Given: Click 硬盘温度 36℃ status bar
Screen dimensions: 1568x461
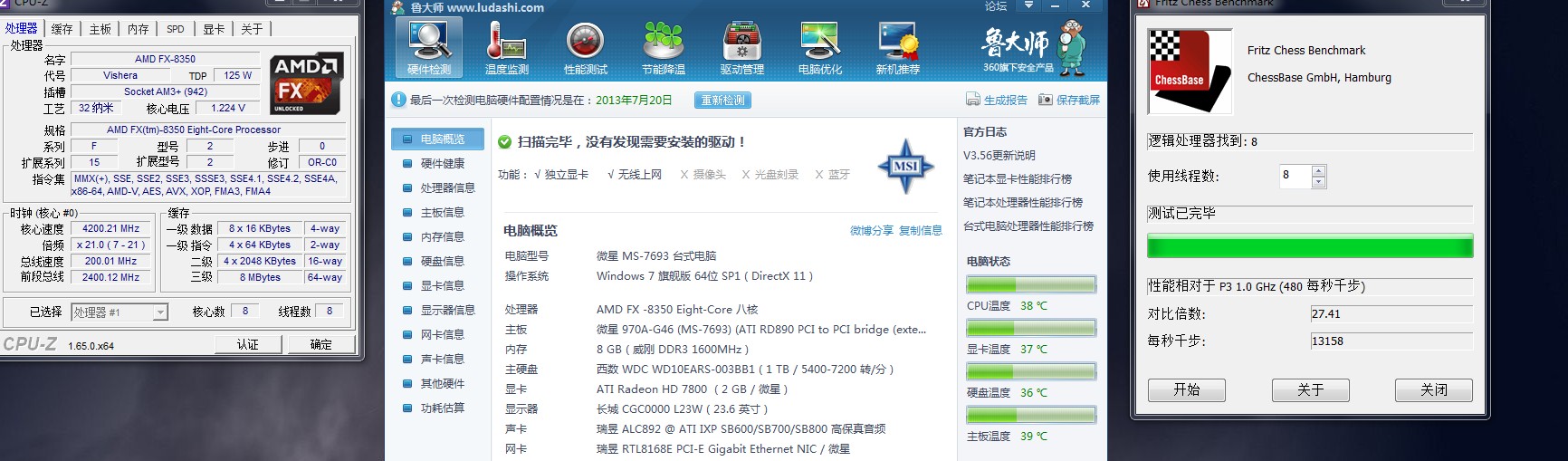Looking at the screenshot, I should pos(1031,371).
